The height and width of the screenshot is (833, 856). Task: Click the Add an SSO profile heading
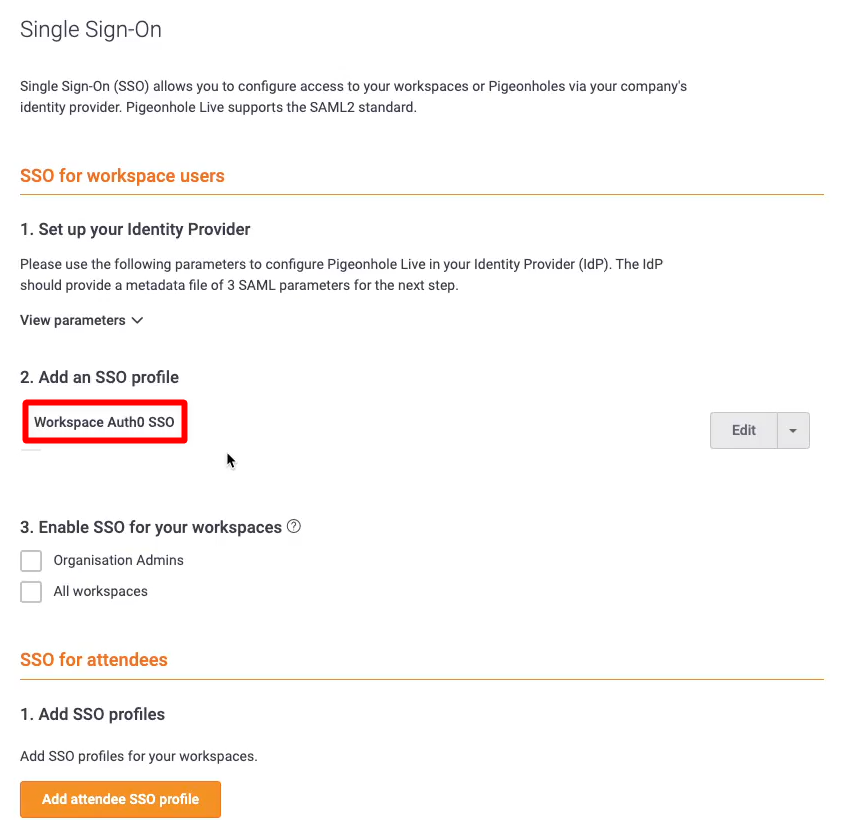[x=99, y=377]
